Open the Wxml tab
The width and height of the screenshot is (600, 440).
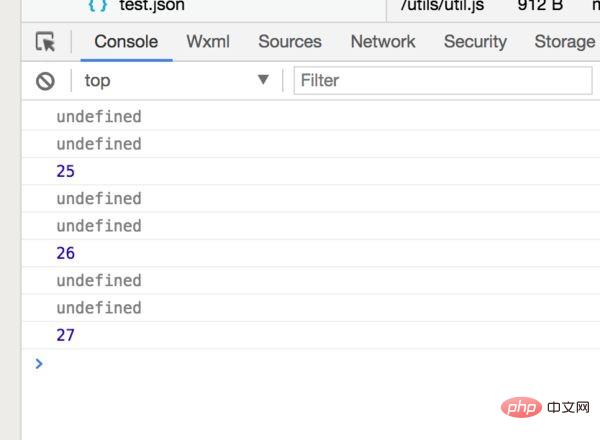tap(208, 42)
